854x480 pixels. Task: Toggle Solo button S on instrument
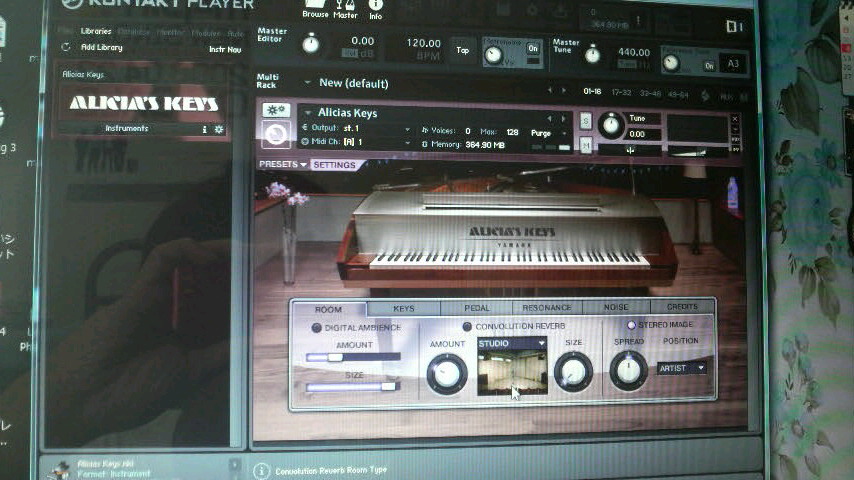click(x=585, y=120)
